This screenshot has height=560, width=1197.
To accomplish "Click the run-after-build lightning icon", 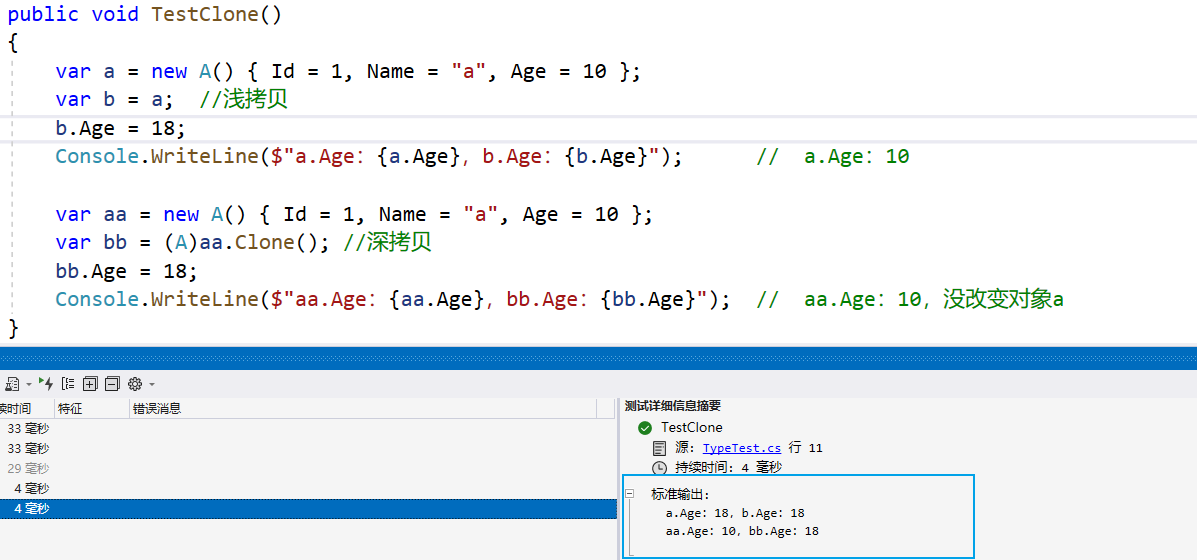I will click(x=46, y=384).
